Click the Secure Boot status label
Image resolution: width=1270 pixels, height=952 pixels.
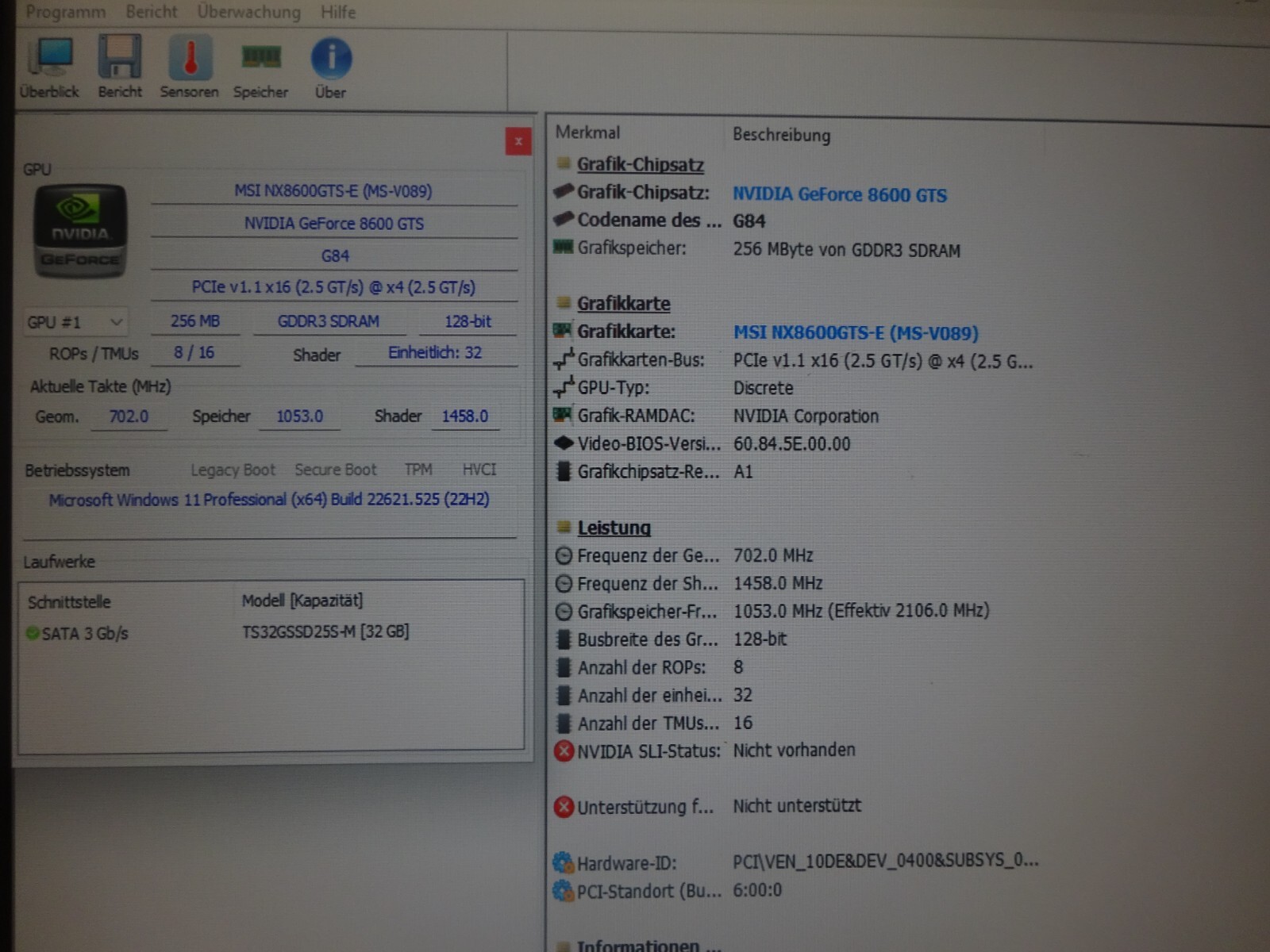[x=336, y=470]
